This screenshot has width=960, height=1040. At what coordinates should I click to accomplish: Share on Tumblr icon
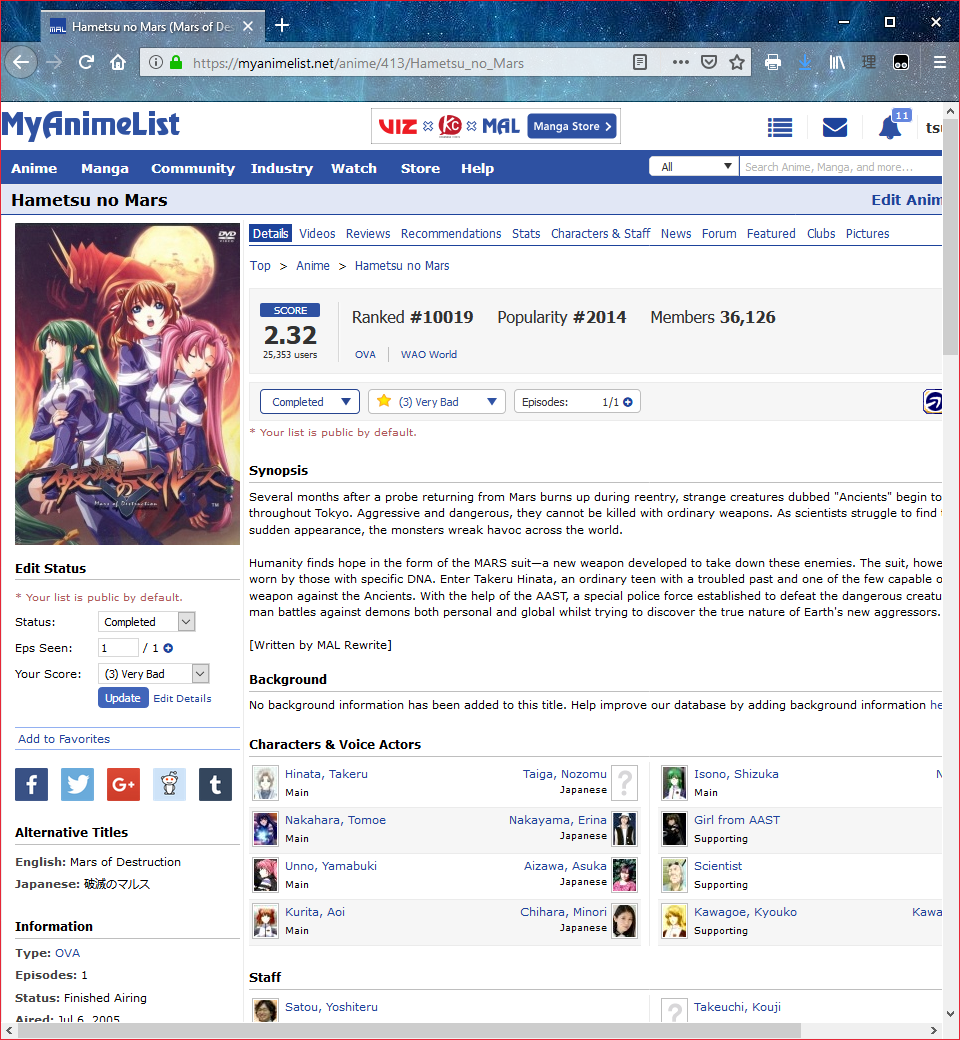(216, 785)
